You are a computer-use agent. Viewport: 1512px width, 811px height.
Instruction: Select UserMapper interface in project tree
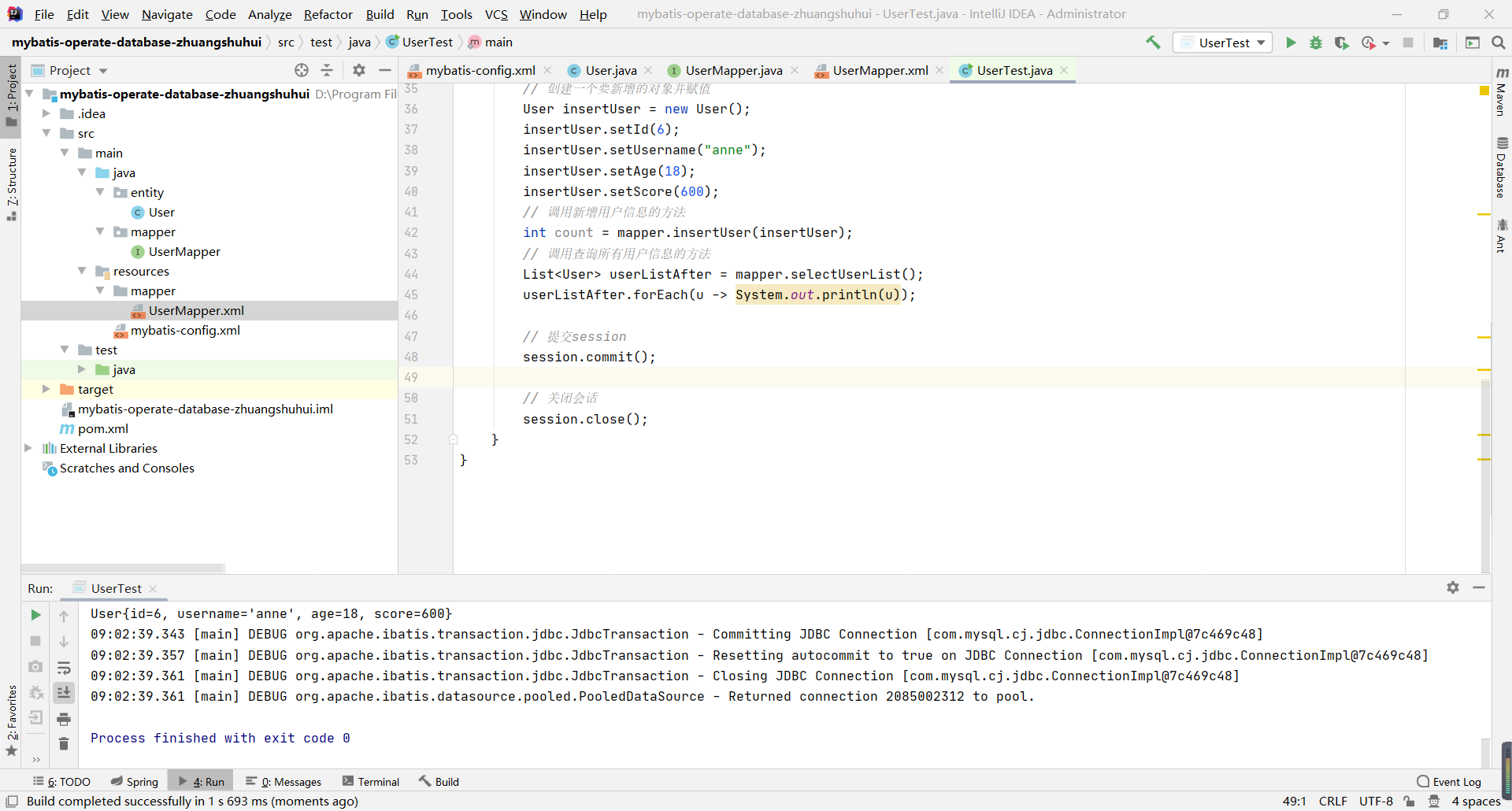tap(184, 251)
